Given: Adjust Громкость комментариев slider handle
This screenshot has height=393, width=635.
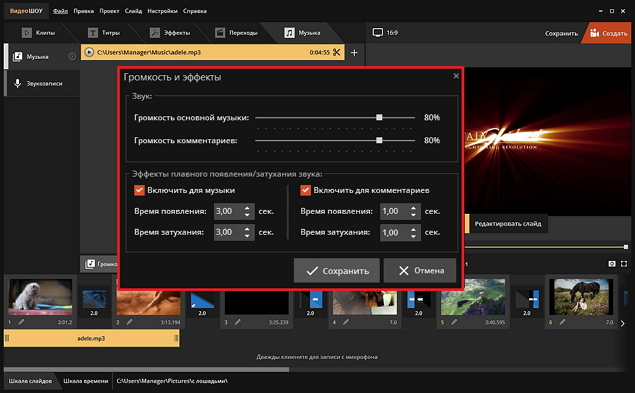Looking at the screenshot, I should pos(379,140).
